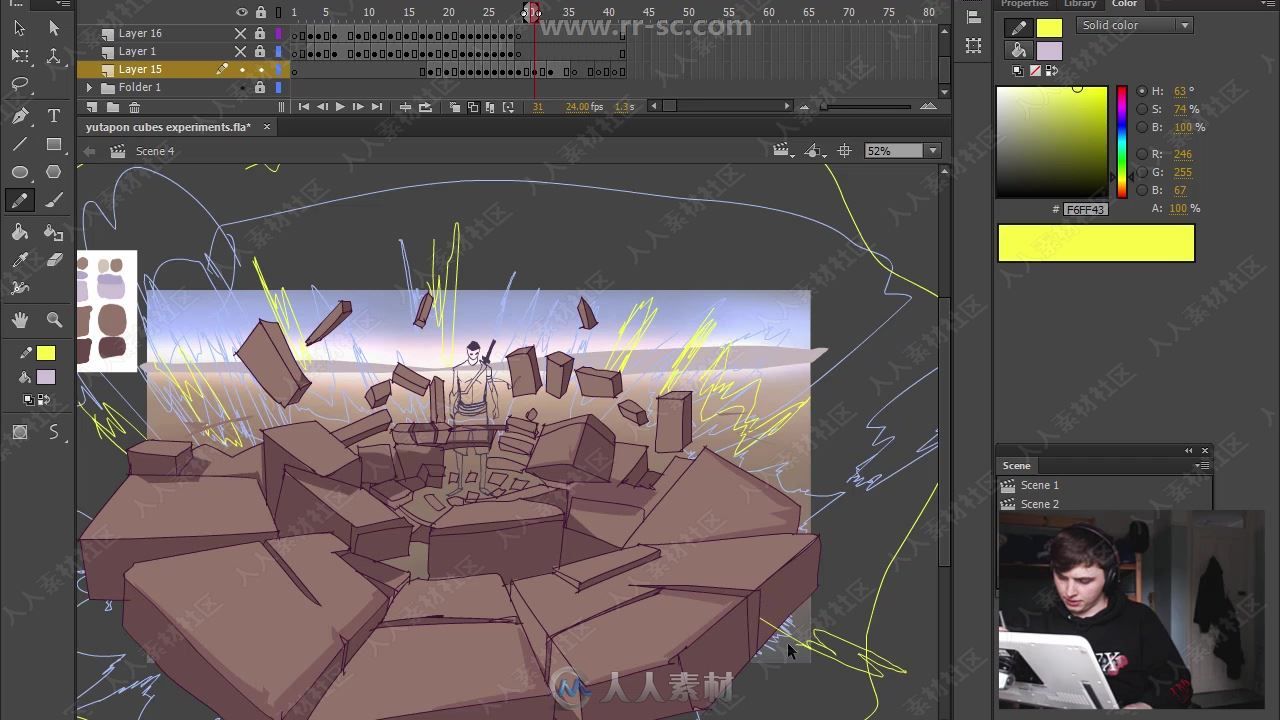The width and height of the screenshot is (1280, 720).
Task: Select the Eyedropper tool
Action: point(20,260)
